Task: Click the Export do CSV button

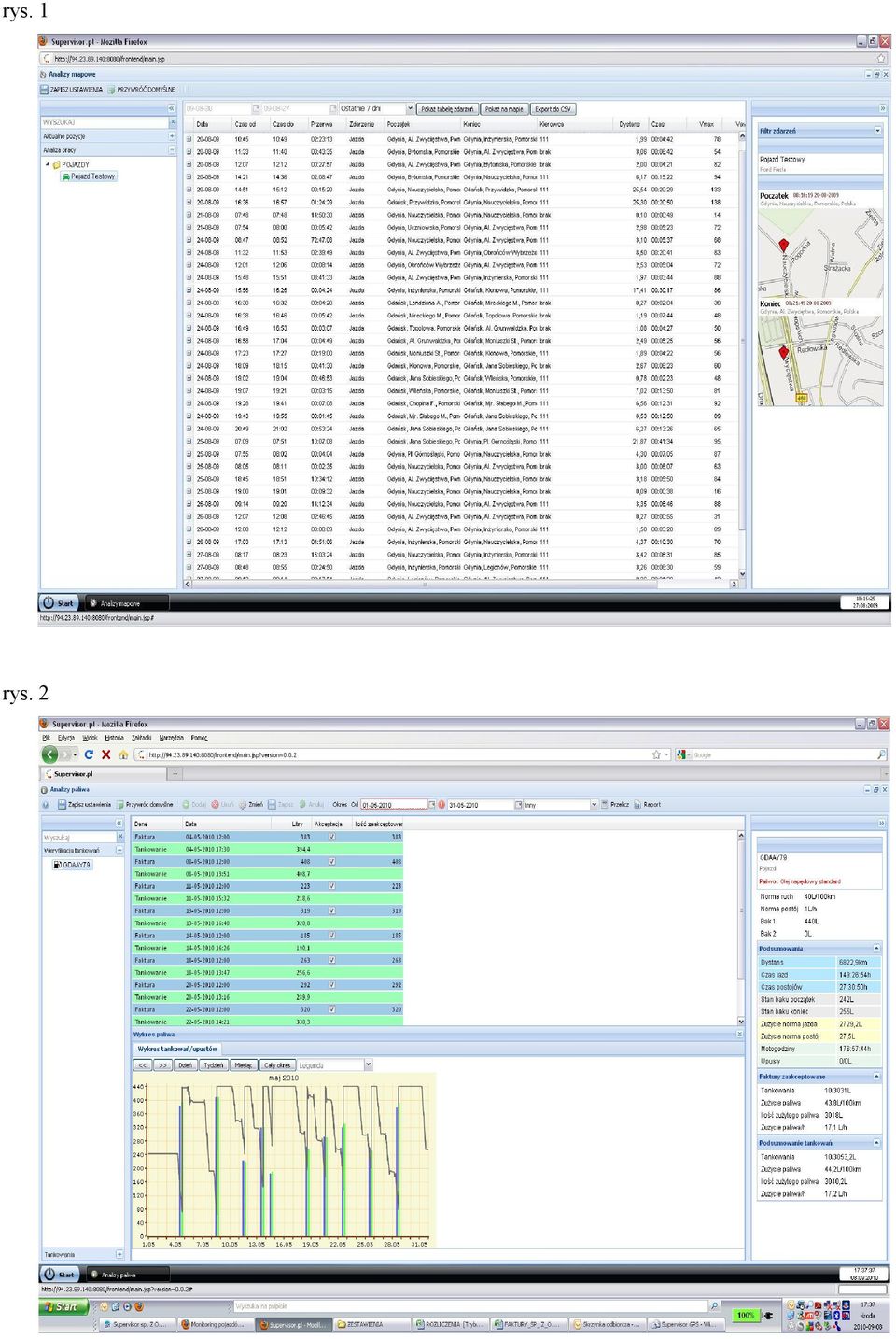Action: click(553, 109)
